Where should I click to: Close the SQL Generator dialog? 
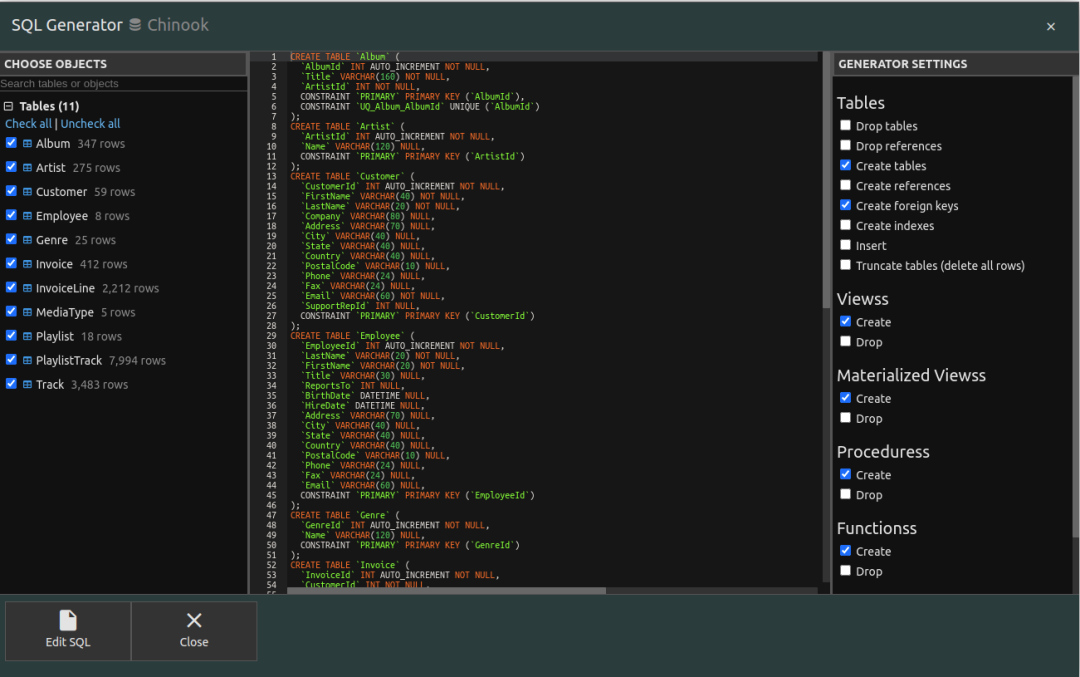pyautogui.click(x=1050, y=26)
